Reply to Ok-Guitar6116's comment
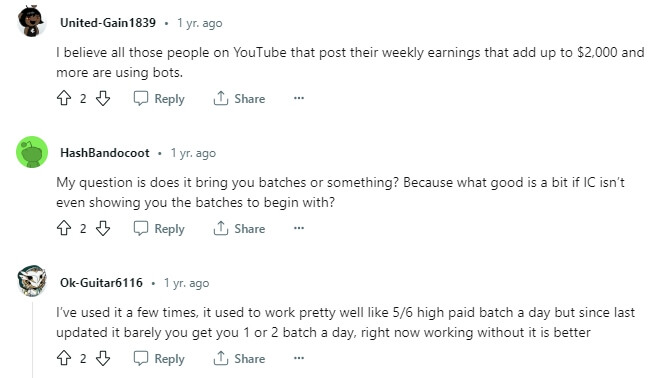This screenshot has width=650, height=378. coord(159,359)
